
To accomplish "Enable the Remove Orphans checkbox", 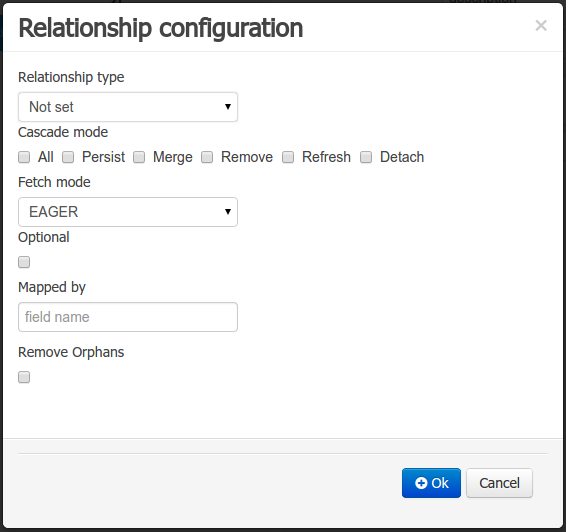I will coord(24,377).
